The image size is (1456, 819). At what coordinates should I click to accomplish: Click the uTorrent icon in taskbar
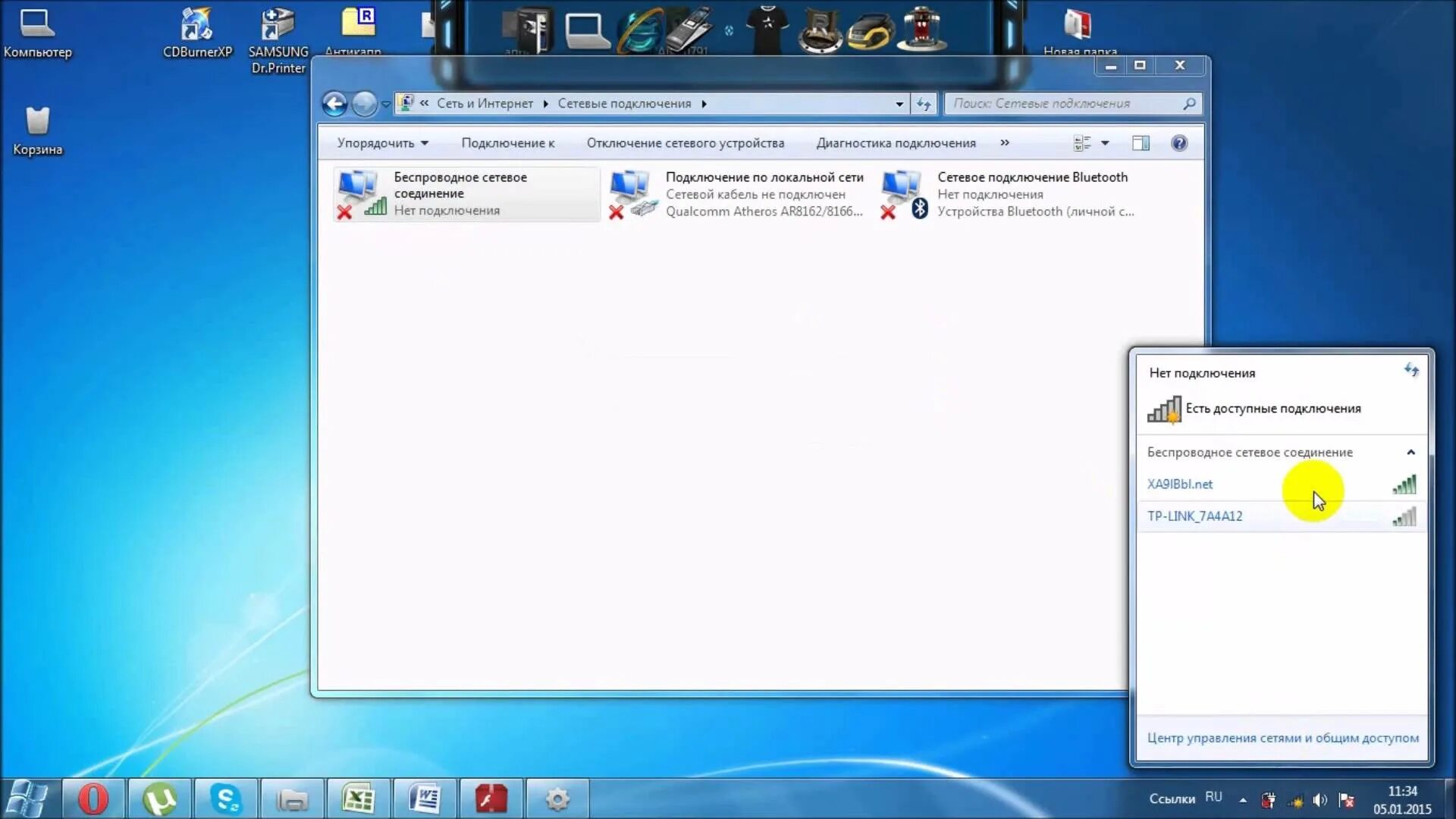(160, 797)
